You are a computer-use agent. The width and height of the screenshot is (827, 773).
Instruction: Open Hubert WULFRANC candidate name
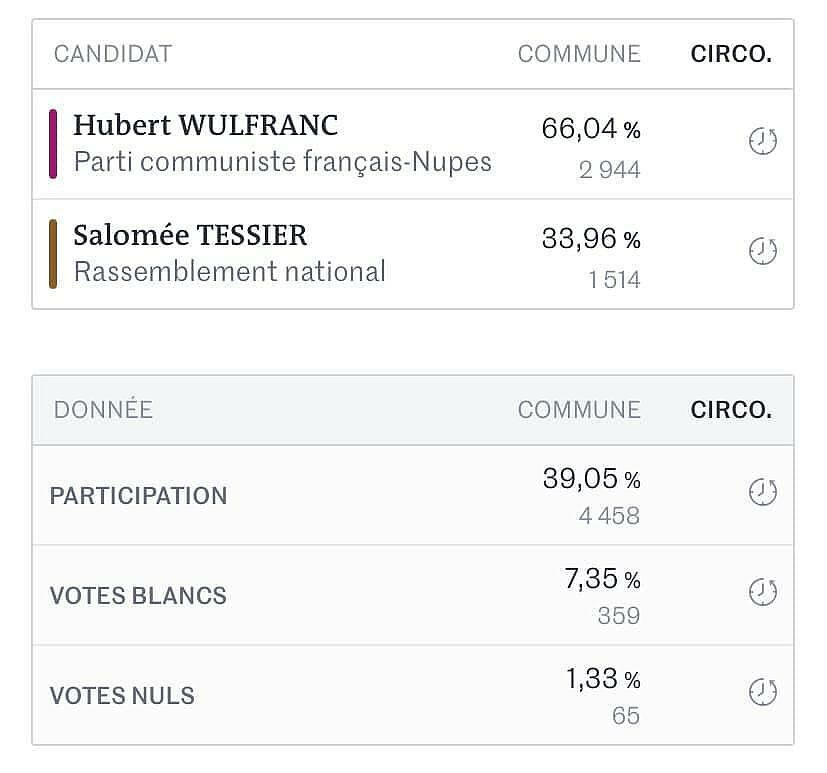click(206, 125)
